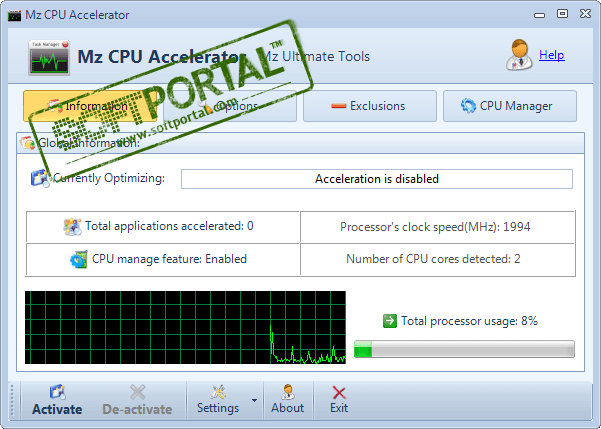Click the CPU usage history graph
The height and width of the screenshot is (429, 601).
tap(185, 327)
